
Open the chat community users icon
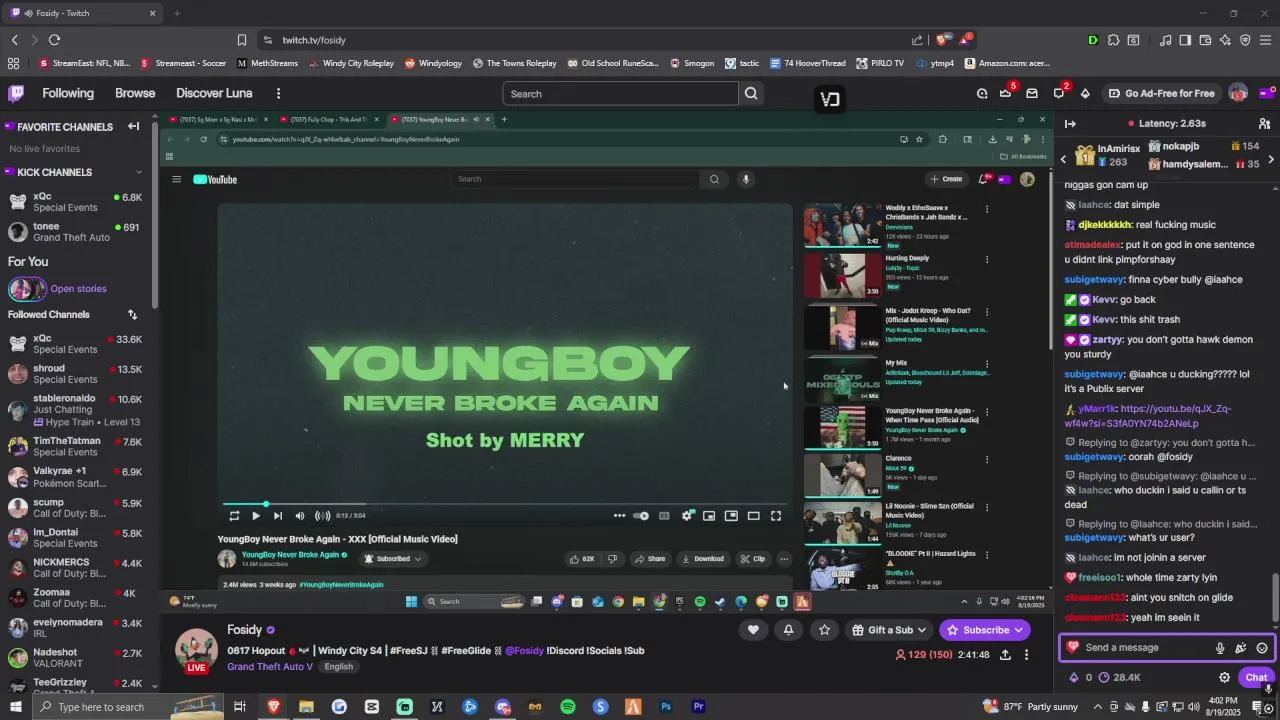tap(1264, 124)
